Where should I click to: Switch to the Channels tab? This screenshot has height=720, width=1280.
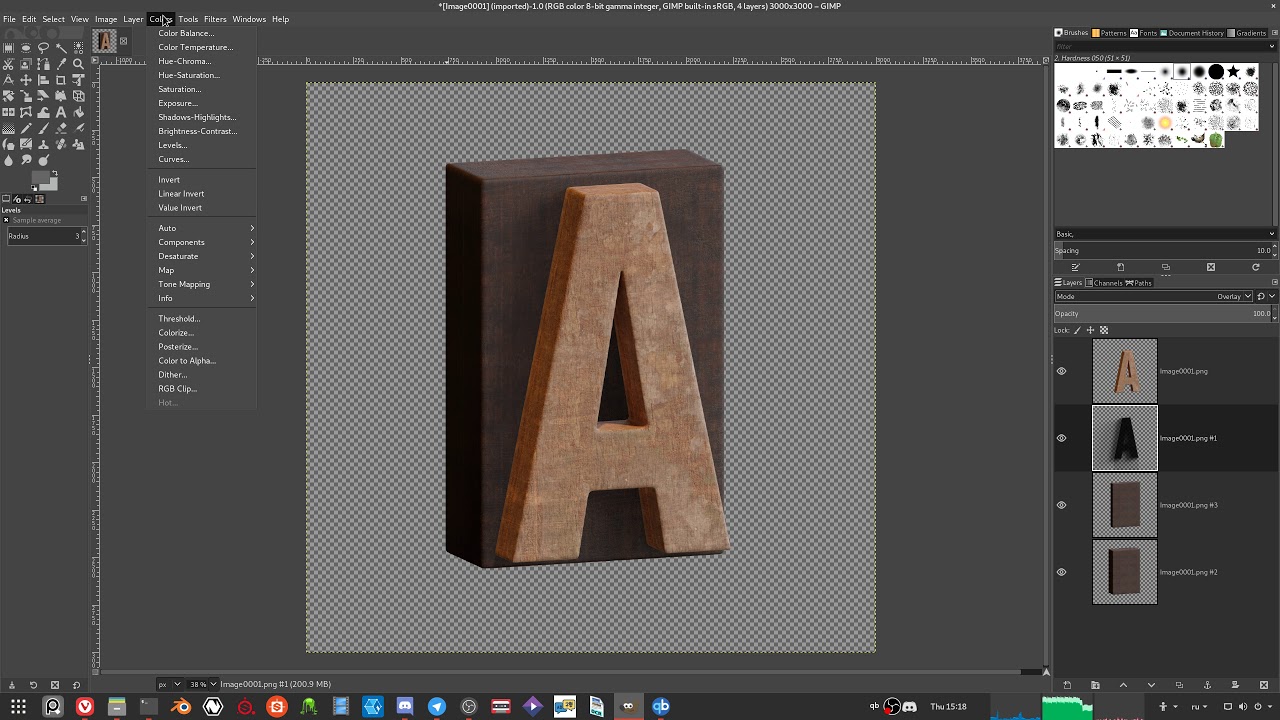(x=1104, y=283)
